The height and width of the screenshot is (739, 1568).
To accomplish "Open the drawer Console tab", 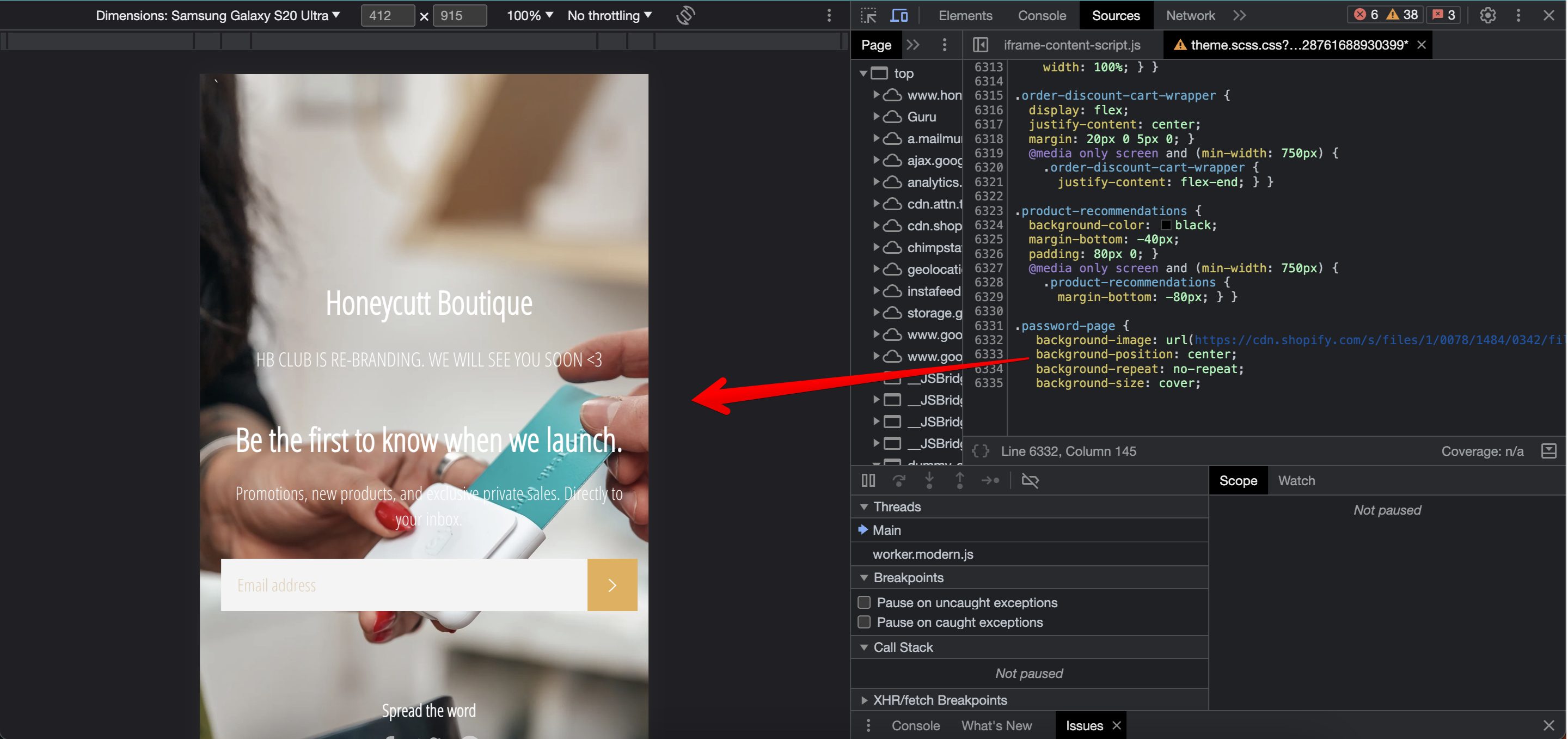I will (x=915, y=725).
